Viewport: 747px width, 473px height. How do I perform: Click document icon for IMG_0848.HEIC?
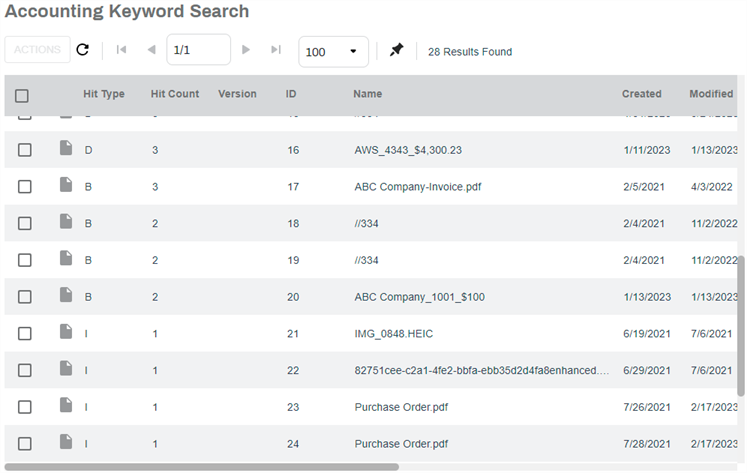tap(66, 332)
